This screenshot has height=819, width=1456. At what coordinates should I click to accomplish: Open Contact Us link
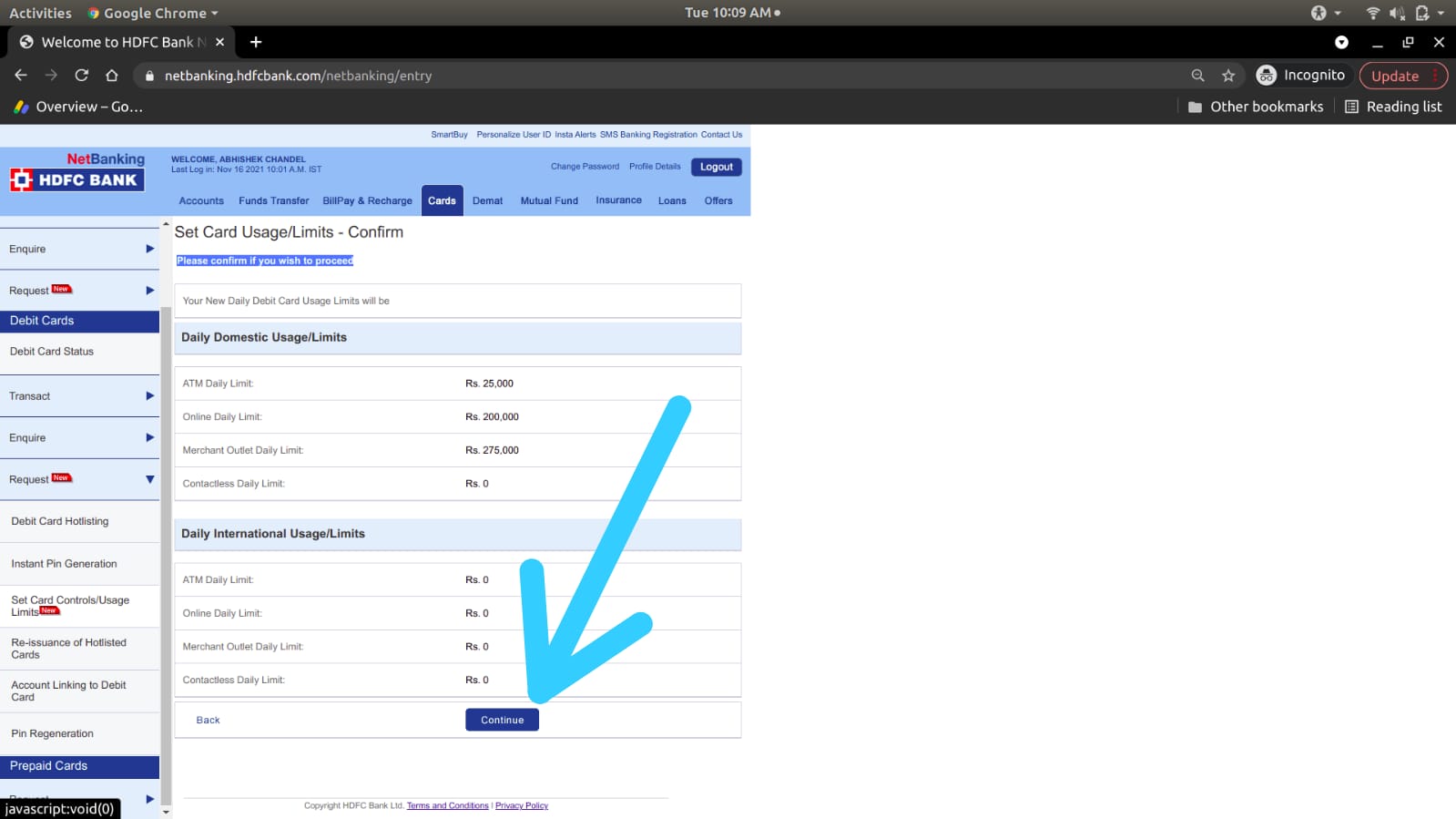[721, 135]
